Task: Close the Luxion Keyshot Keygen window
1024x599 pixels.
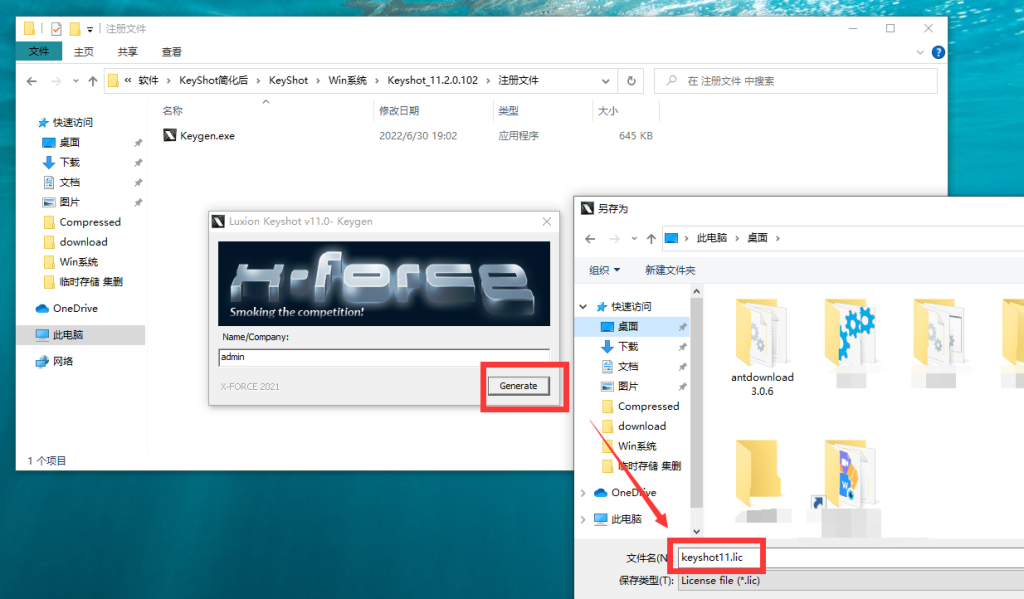Action: (547, 221)
